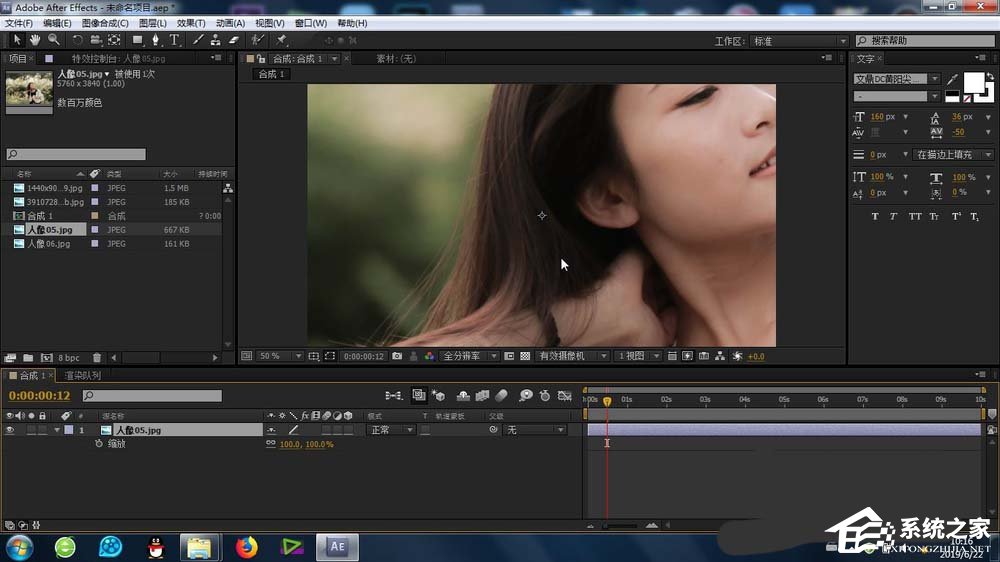1000x562 pixels.
Task: Switch to the 渲染队列 tab
Action: pos(82,376)
